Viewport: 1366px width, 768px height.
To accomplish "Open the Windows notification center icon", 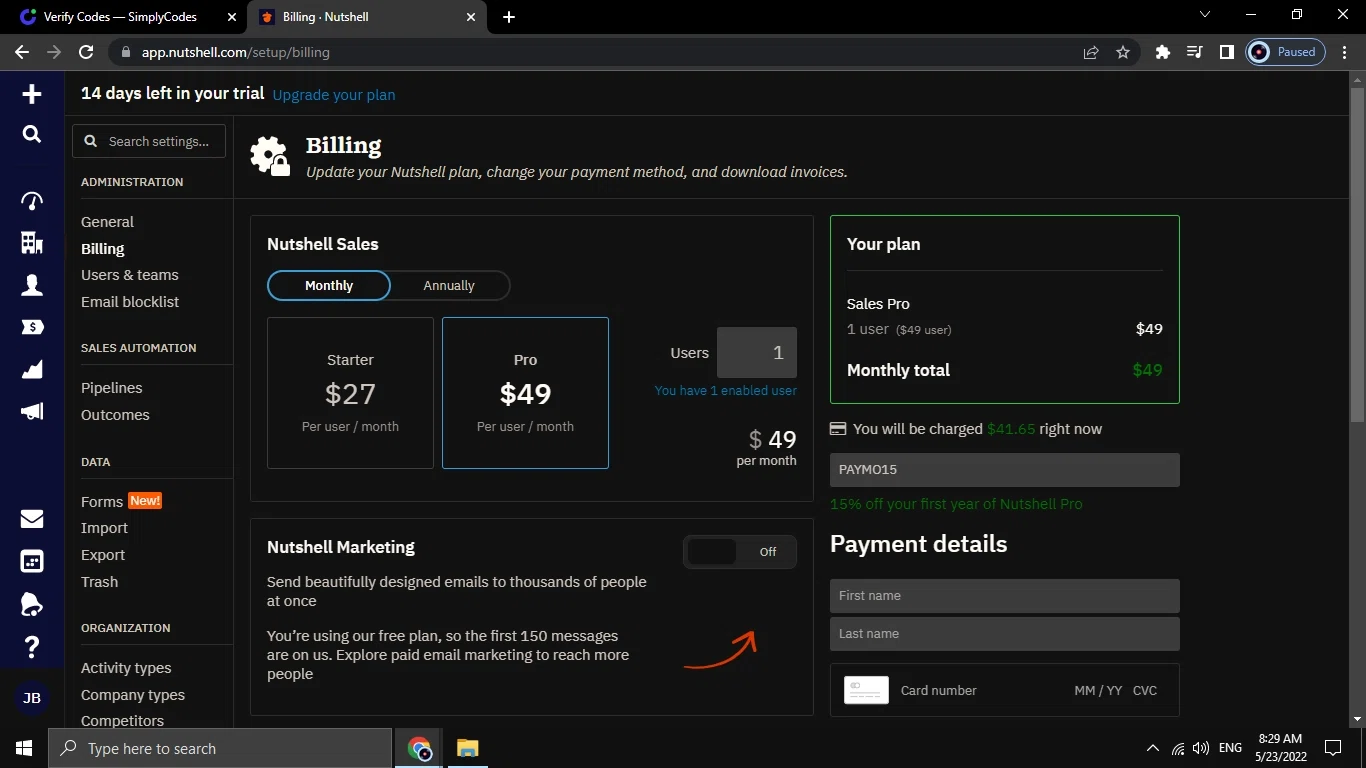I will coord(1332,748).
